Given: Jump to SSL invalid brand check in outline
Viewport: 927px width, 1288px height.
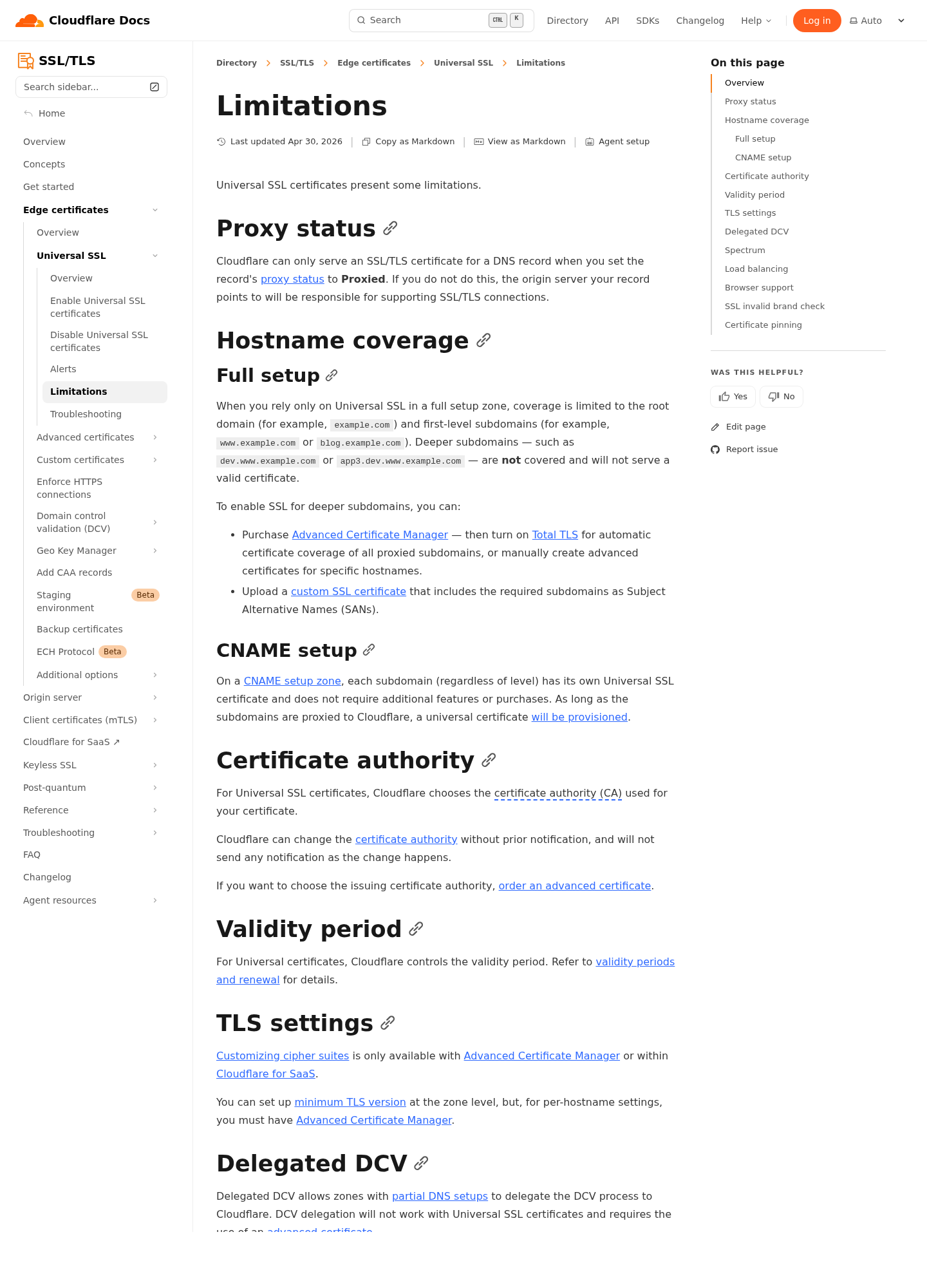Looking at the screenshot, I should (774, 307).
